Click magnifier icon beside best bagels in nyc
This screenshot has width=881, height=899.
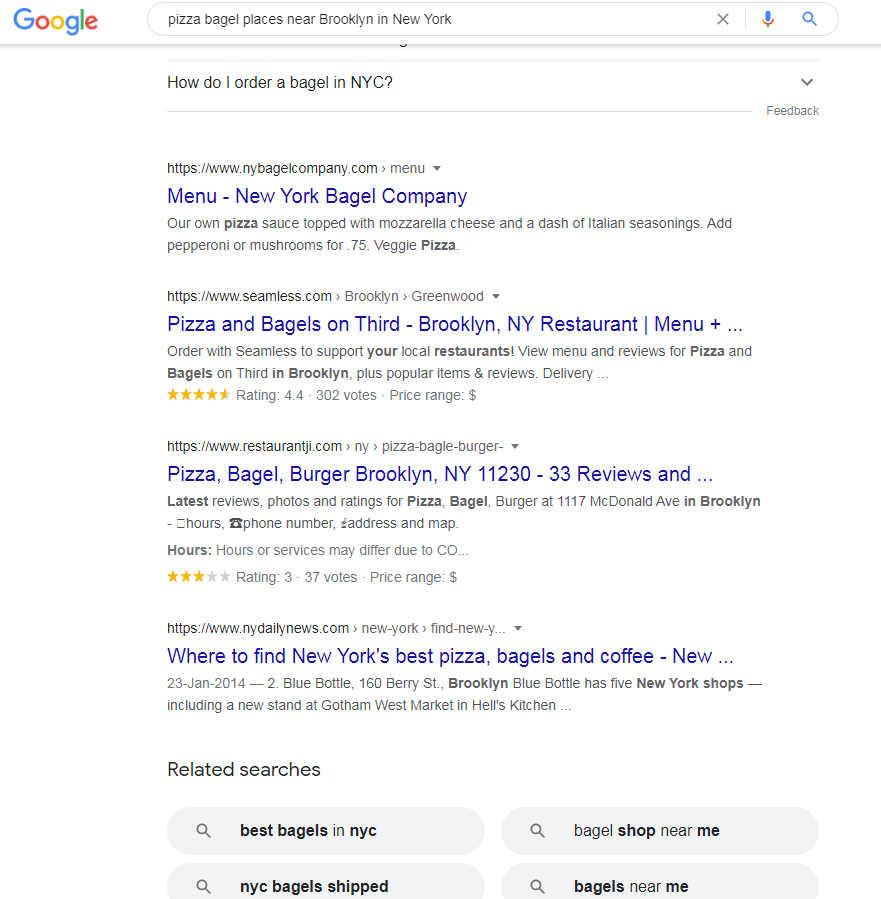pyautogui.click(x=203, y=830)
